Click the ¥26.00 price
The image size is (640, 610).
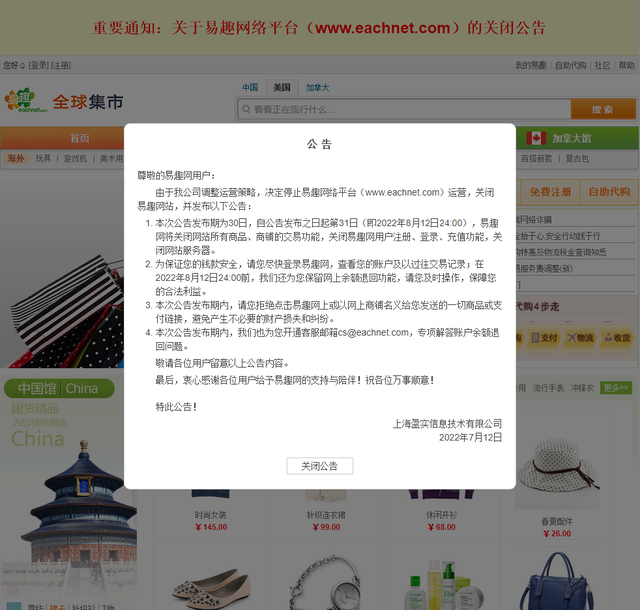tap(557, 534)
